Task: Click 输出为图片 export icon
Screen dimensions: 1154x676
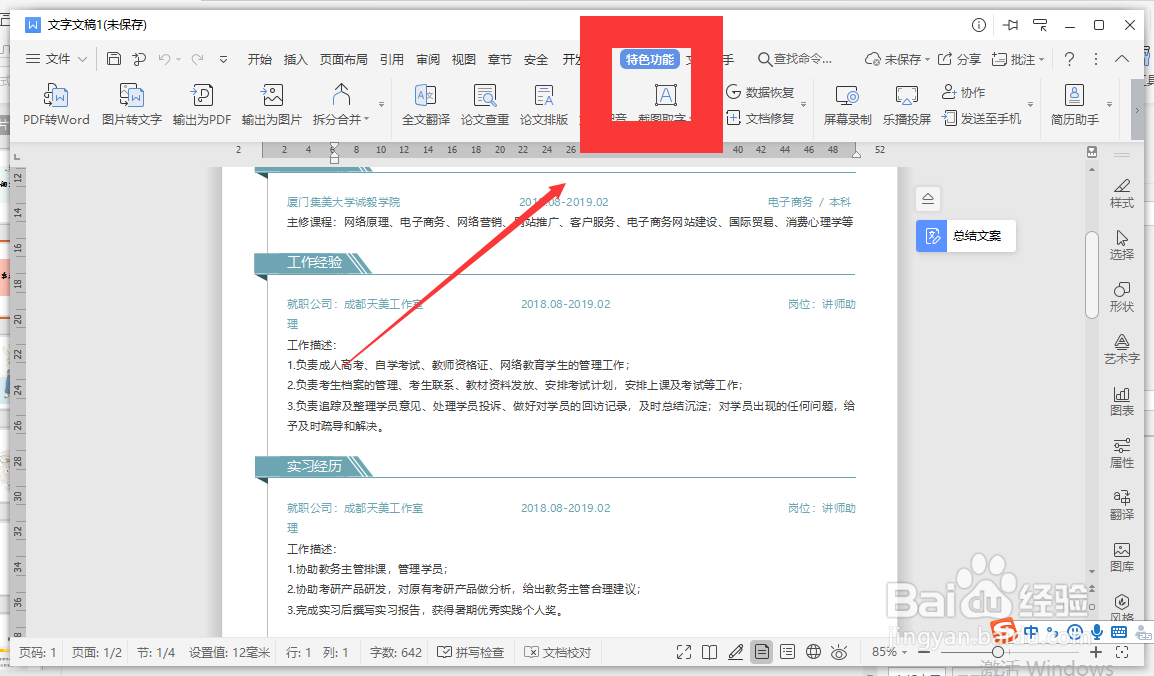Action: tap(272, 104)
